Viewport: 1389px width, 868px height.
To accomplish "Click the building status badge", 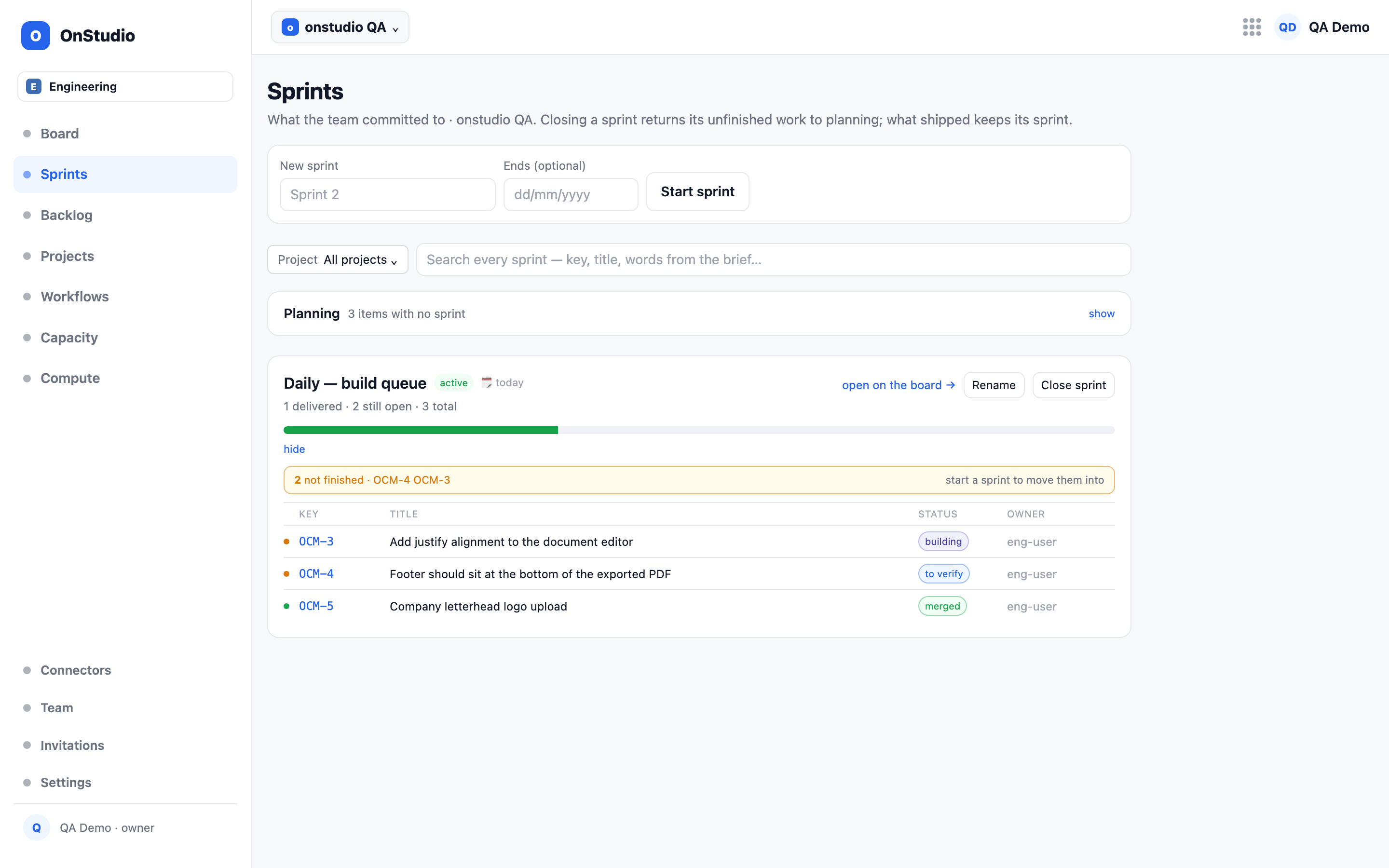I will [943, 542].
